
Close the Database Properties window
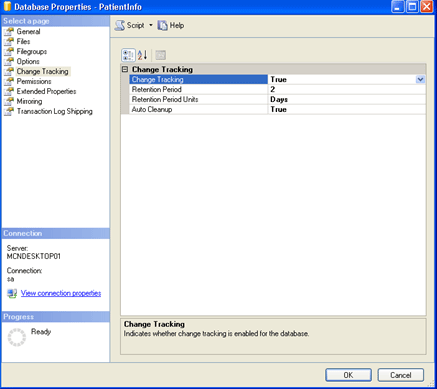(427, 7)
